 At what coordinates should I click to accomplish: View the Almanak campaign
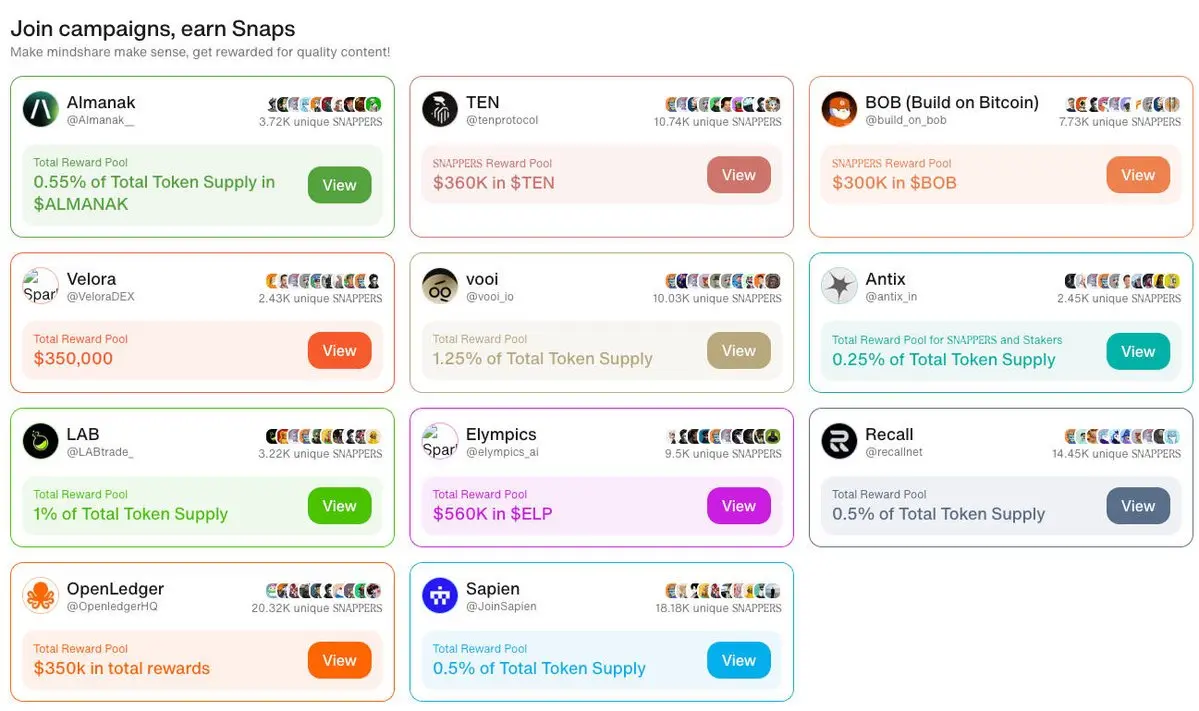[340, 185]
